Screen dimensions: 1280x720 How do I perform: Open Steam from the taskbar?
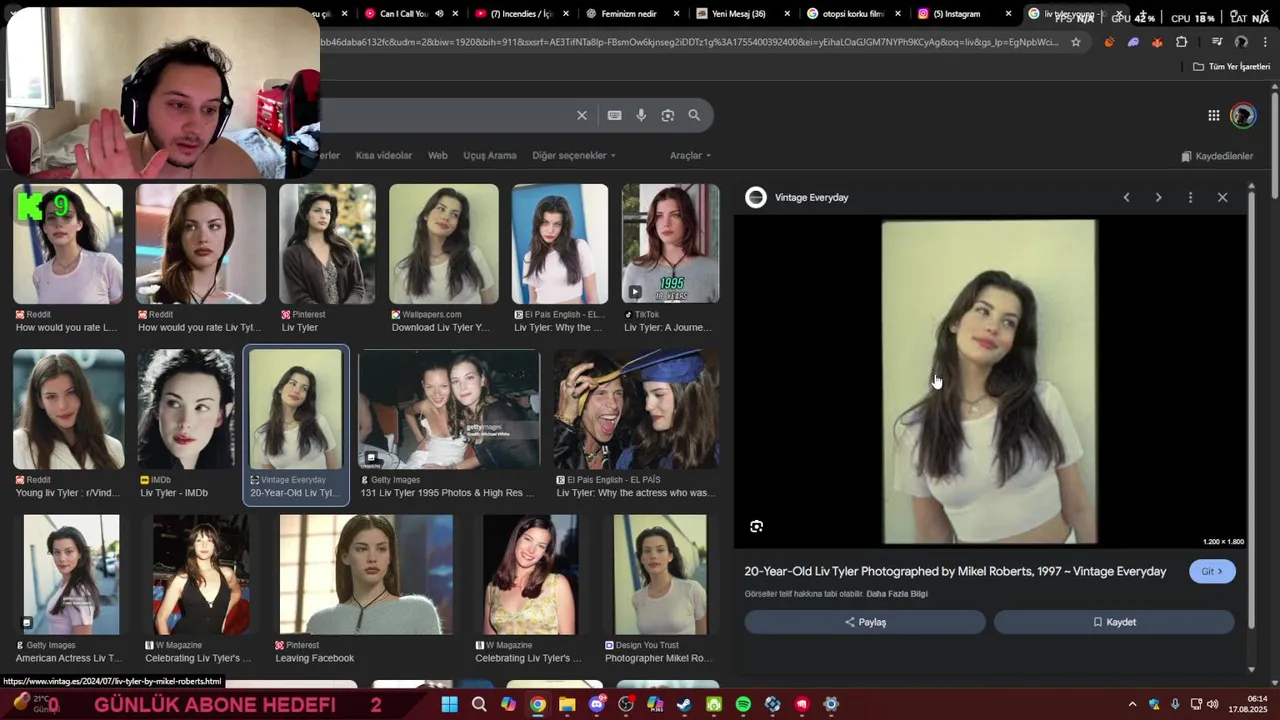pos(684,705)
